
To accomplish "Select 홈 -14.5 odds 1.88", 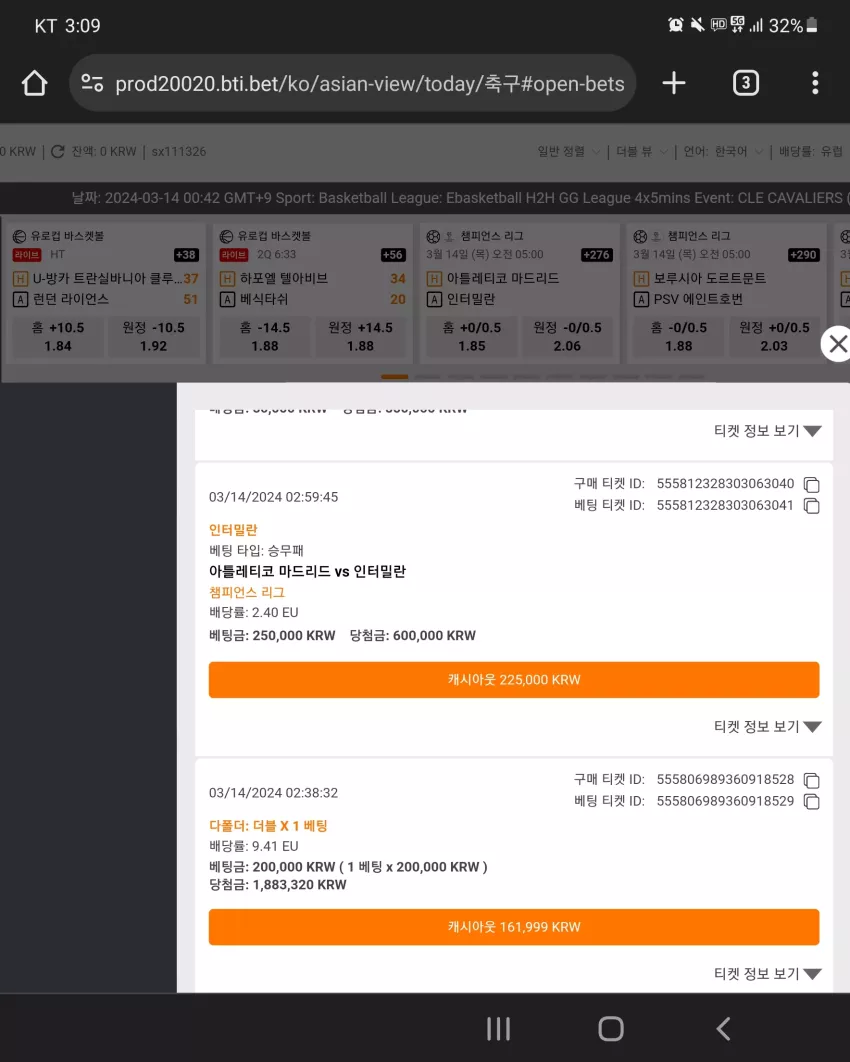I will pos(265,337).
